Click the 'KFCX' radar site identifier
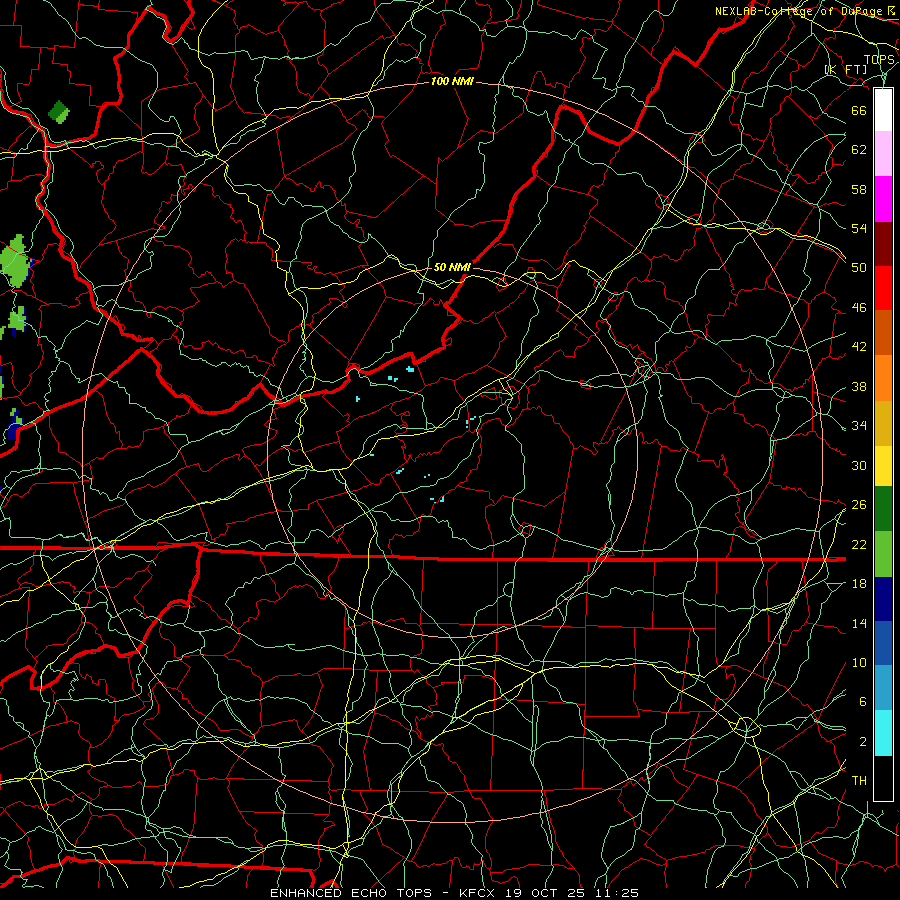This screenshot has width=900, height=900. (479, 893)
